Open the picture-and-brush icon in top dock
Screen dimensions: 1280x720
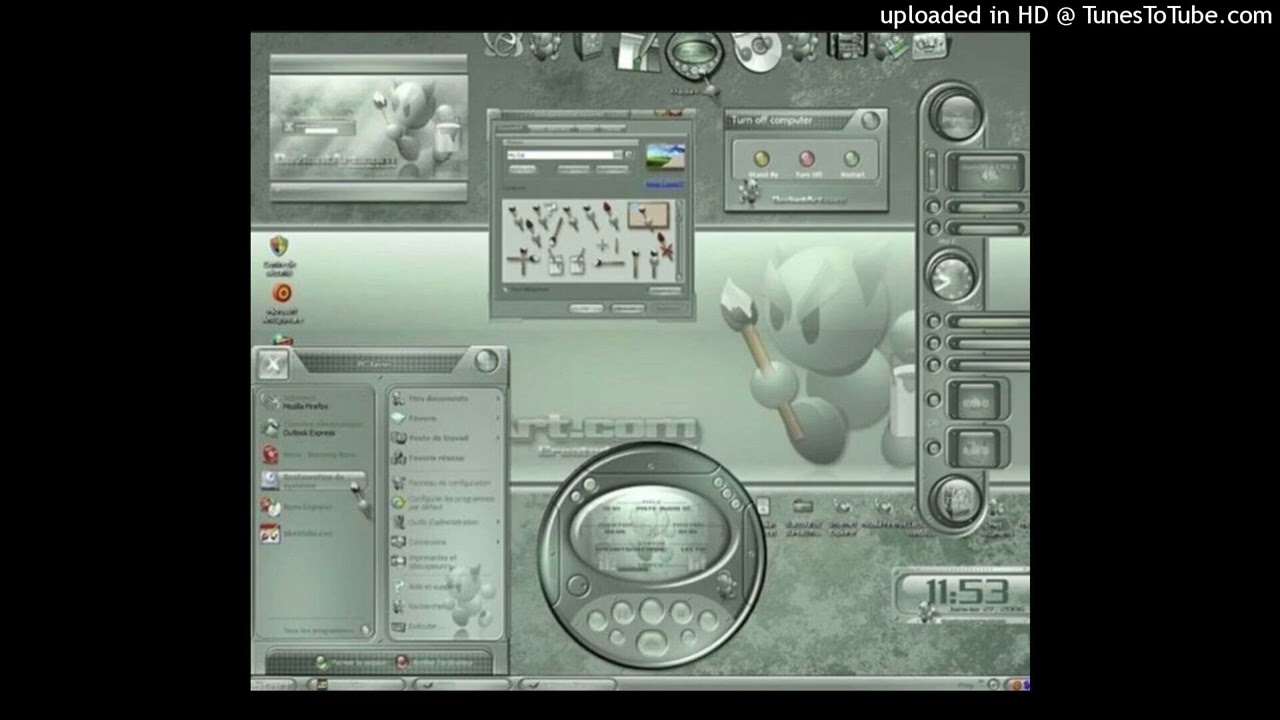click(636, 51)
